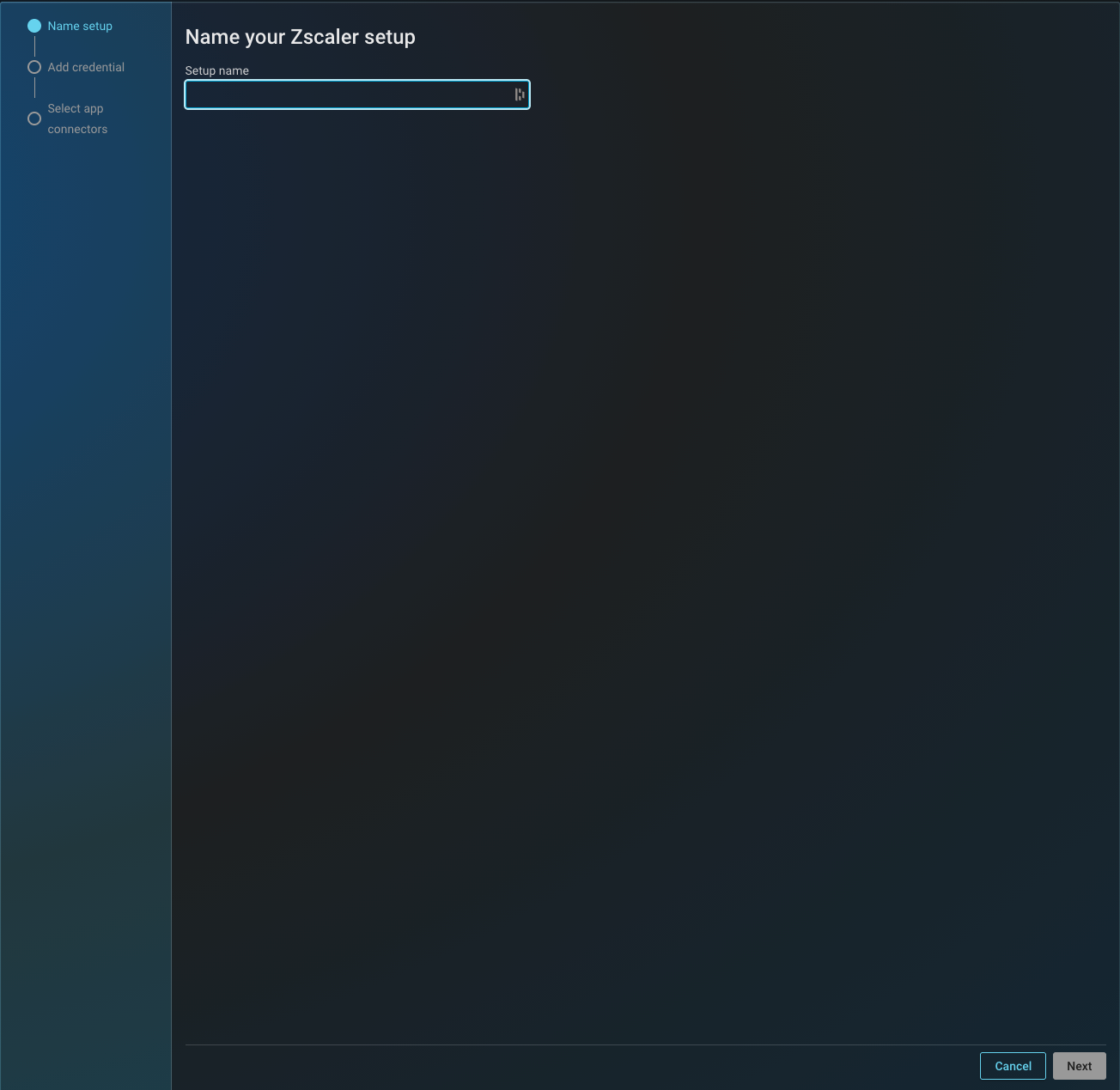Select the app connectors step circle indicator

(34, 119)
